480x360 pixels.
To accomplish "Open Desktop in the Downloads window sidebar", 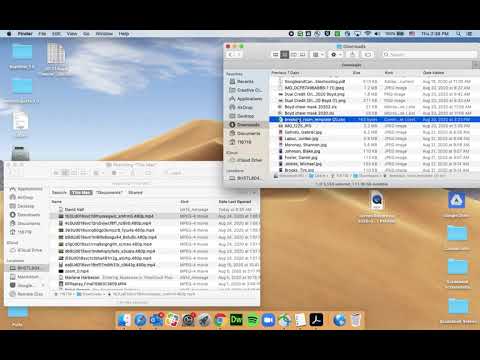I will [245, 116].
